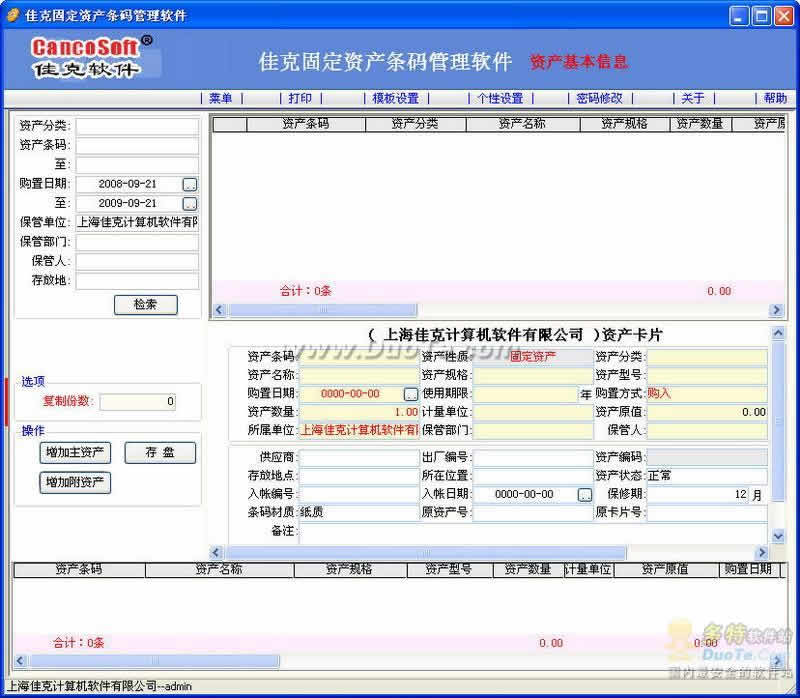Open the 打印 menu

point(300,98)
